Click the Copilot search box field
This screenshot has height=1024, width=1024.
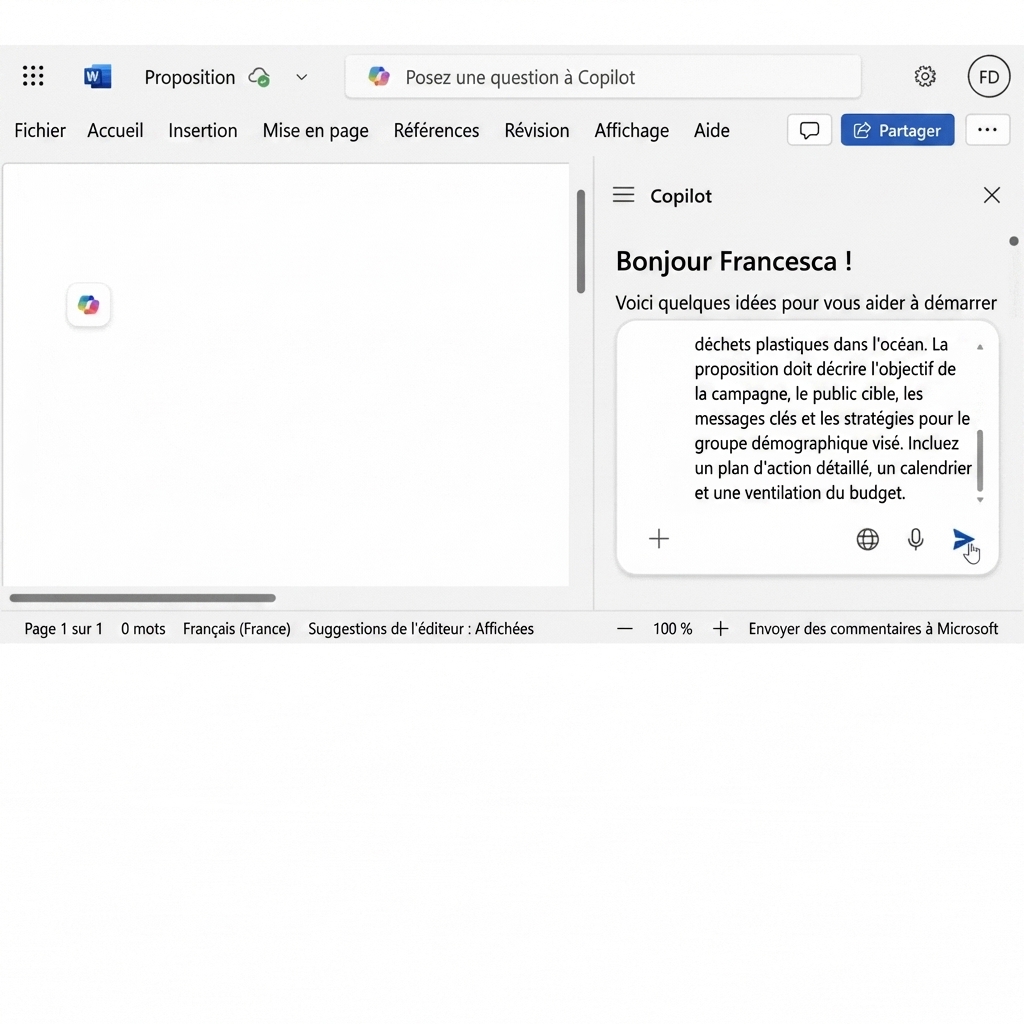point(603,77)
